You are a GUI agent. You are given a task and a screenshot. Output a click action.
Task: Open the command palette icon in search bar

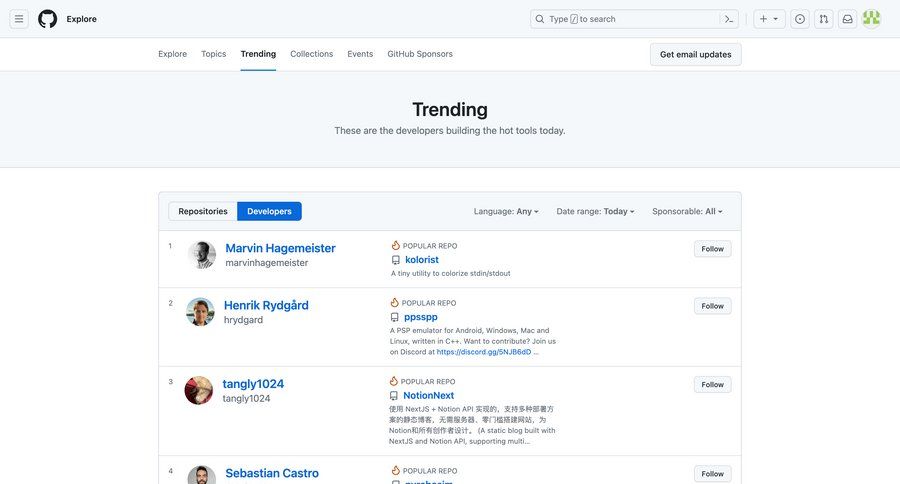pyautogui.click(x=728, y=19)
